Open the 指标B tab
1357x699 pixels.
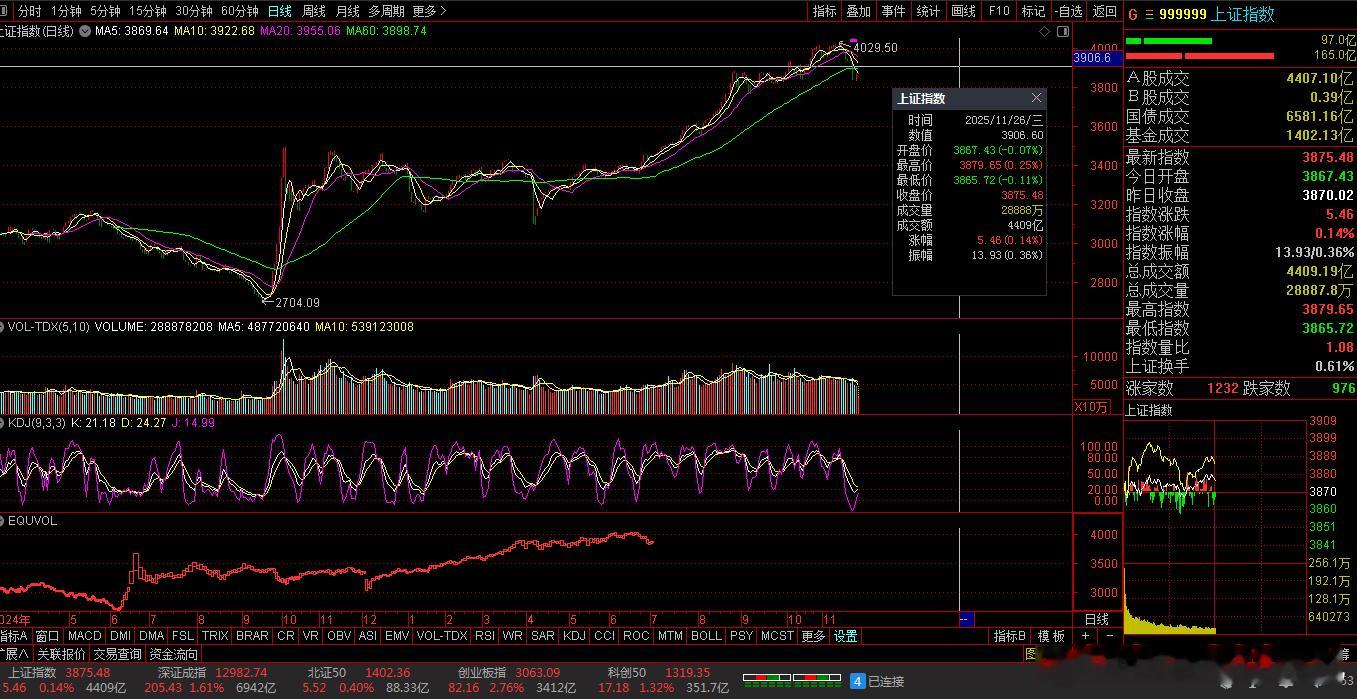tap(1010, 636)
